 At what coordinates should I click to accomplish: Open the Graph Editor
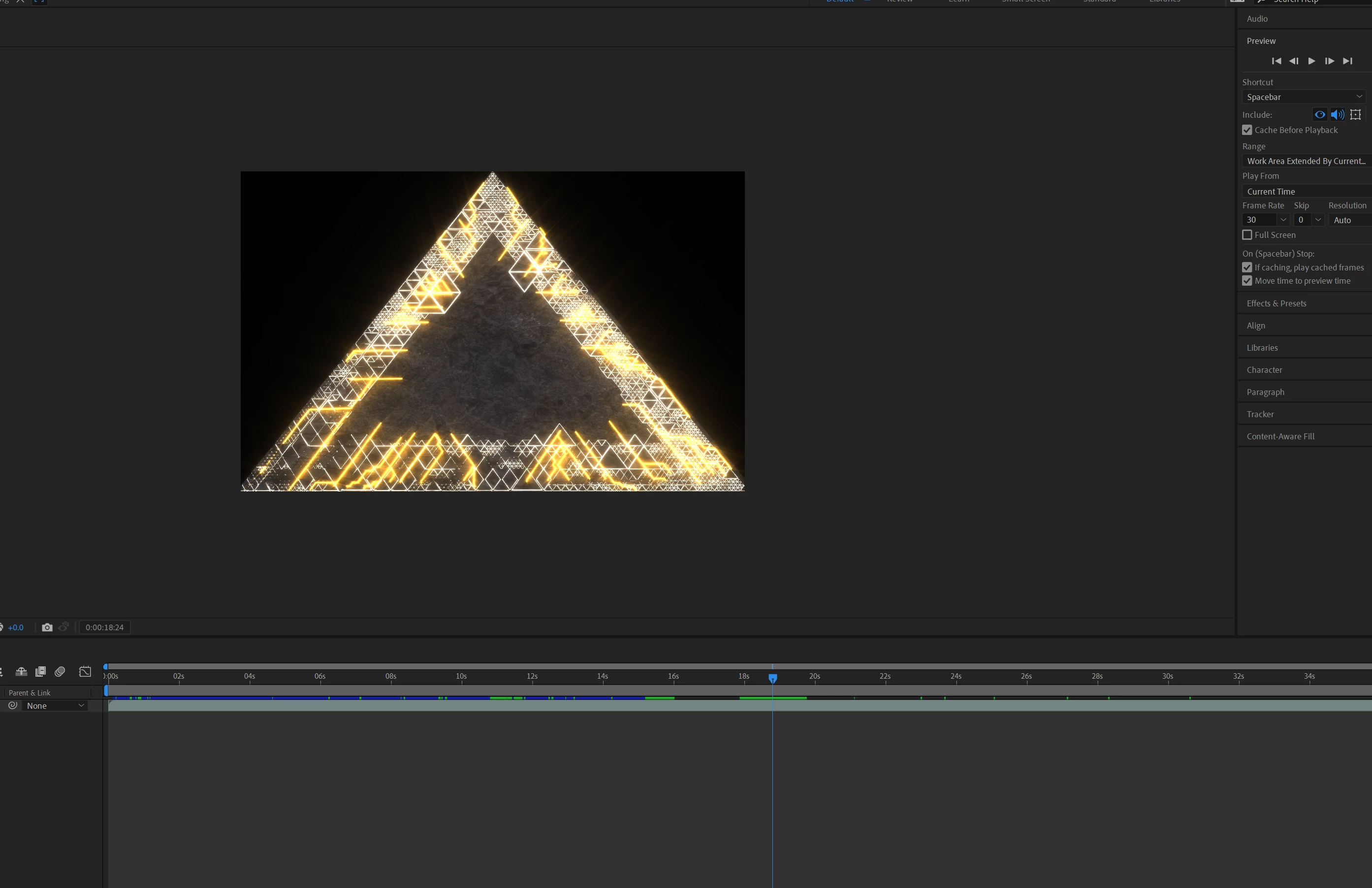(85, 672)
